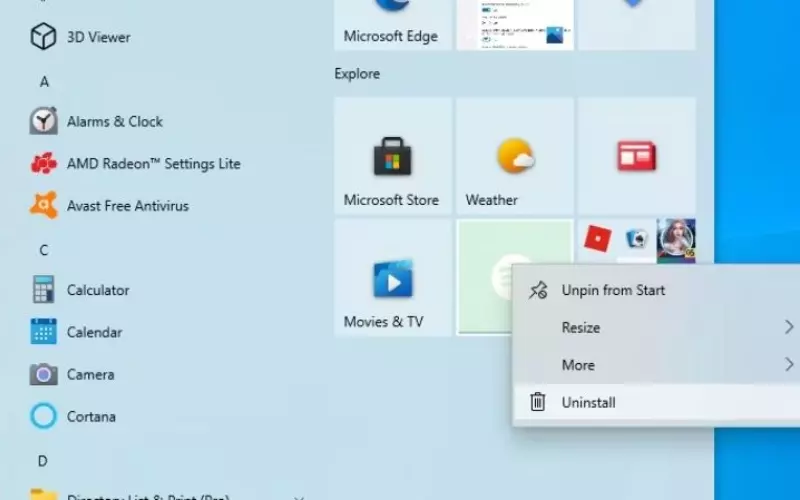Click the Camera text label
The image size is (800, 500).
pyautogui.click(x=90, y=374)
